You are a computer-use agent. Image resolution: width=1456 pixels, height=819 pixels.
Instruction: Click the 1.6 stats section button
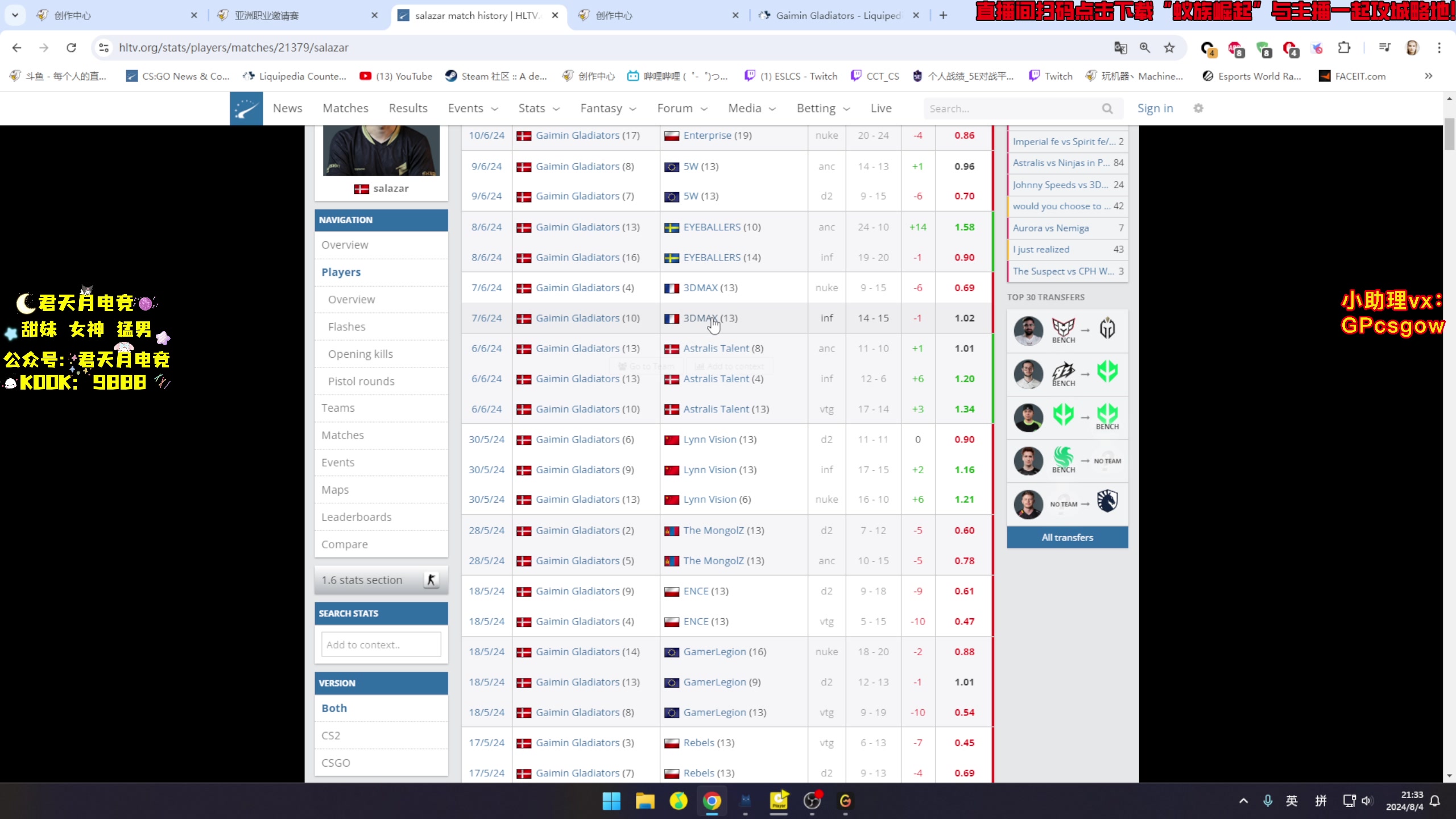(381, 580)
